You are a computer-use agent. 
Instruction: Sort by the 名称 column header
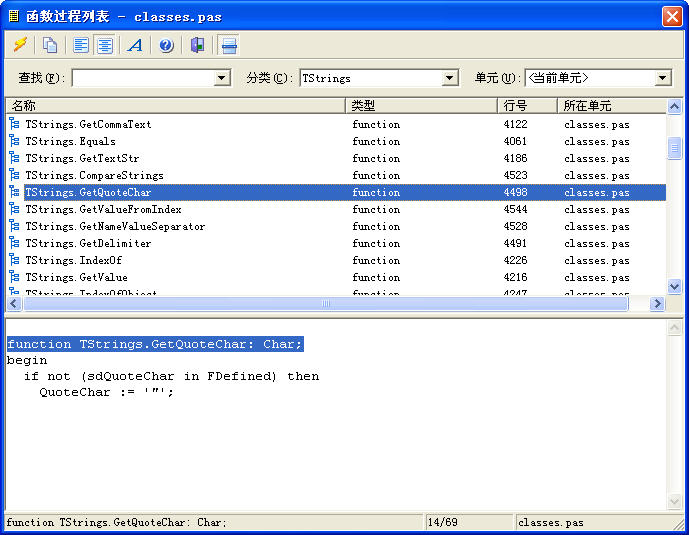pos(175,105)
